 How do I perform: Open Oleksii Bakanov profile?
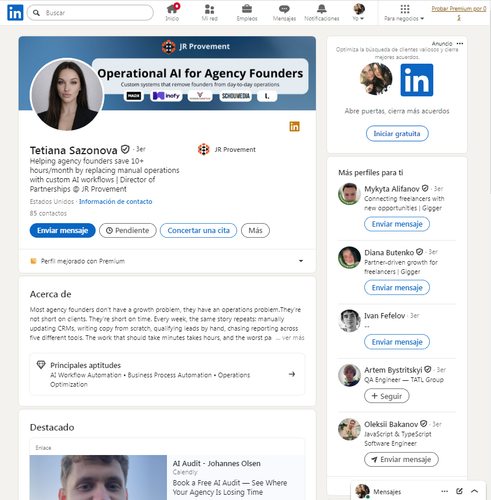tap(391, 424)
